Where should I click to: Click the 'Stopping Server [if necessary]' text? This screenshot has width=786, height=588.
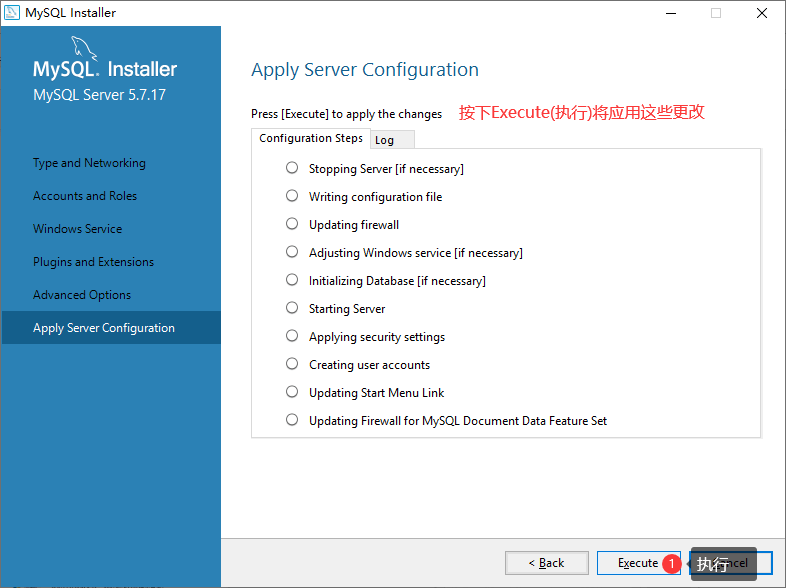click(x=386, y=169)
